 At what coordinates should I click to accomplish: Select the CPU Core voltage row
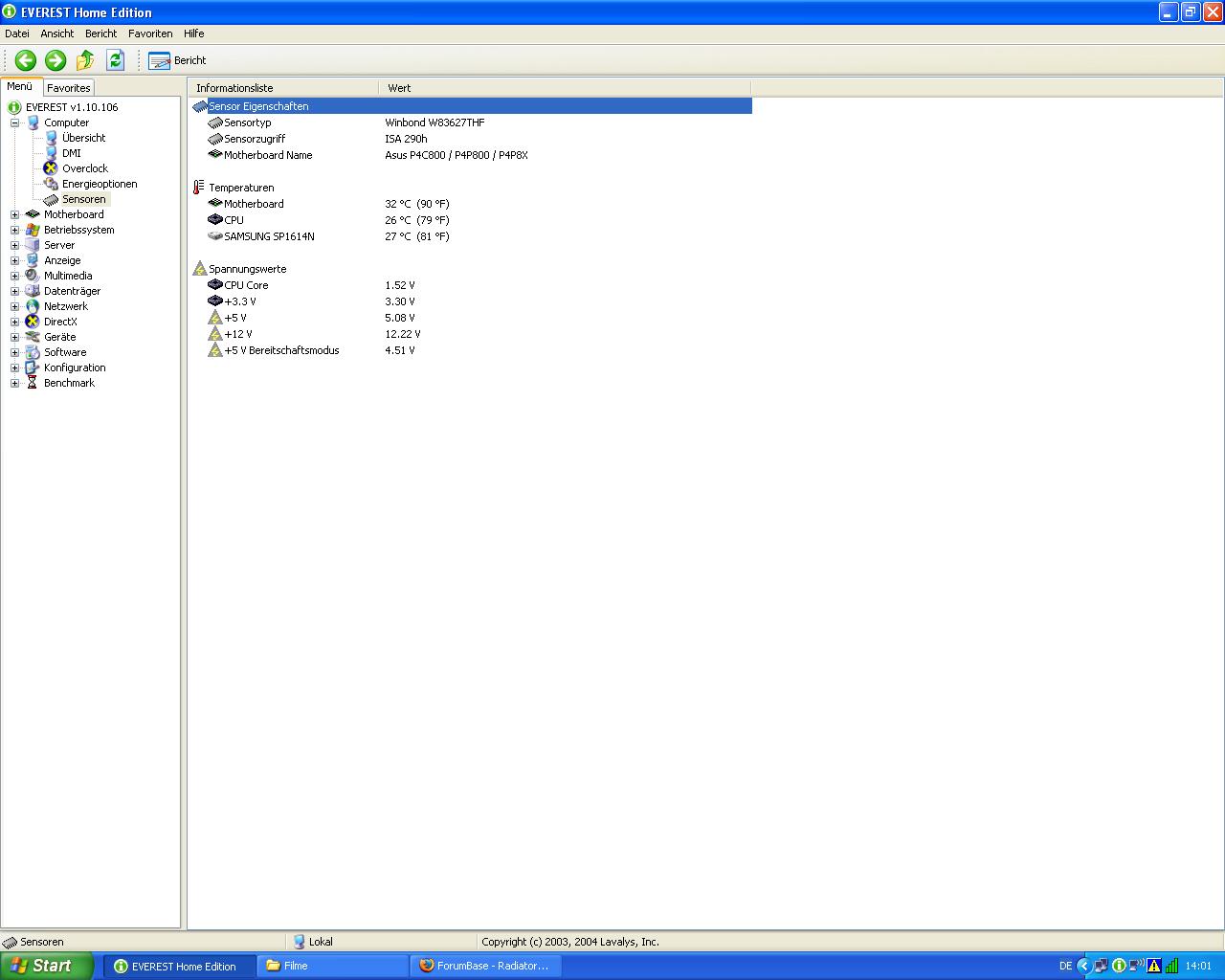pyautogui.click(x=471, y=285)
